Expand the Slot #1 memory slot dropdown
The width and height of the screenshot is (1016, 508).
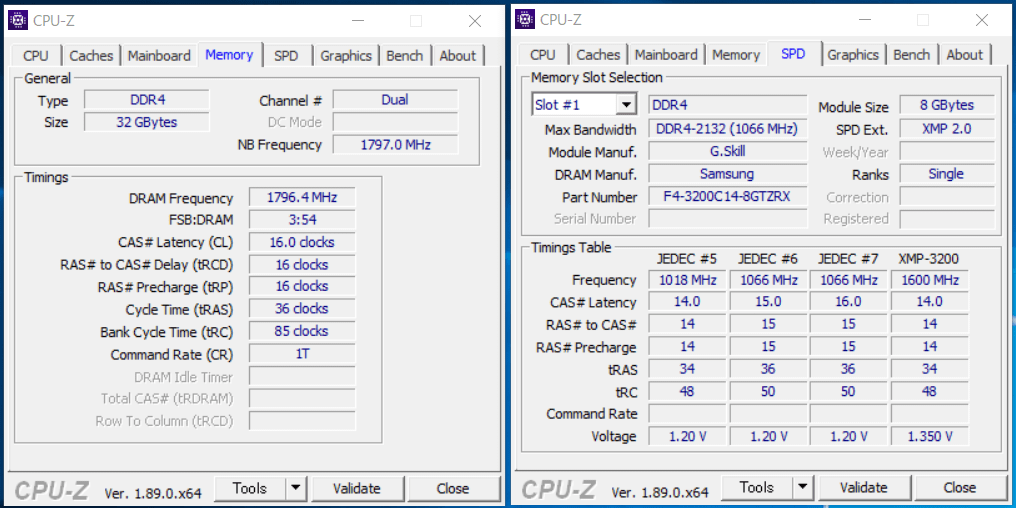(626, 105)
